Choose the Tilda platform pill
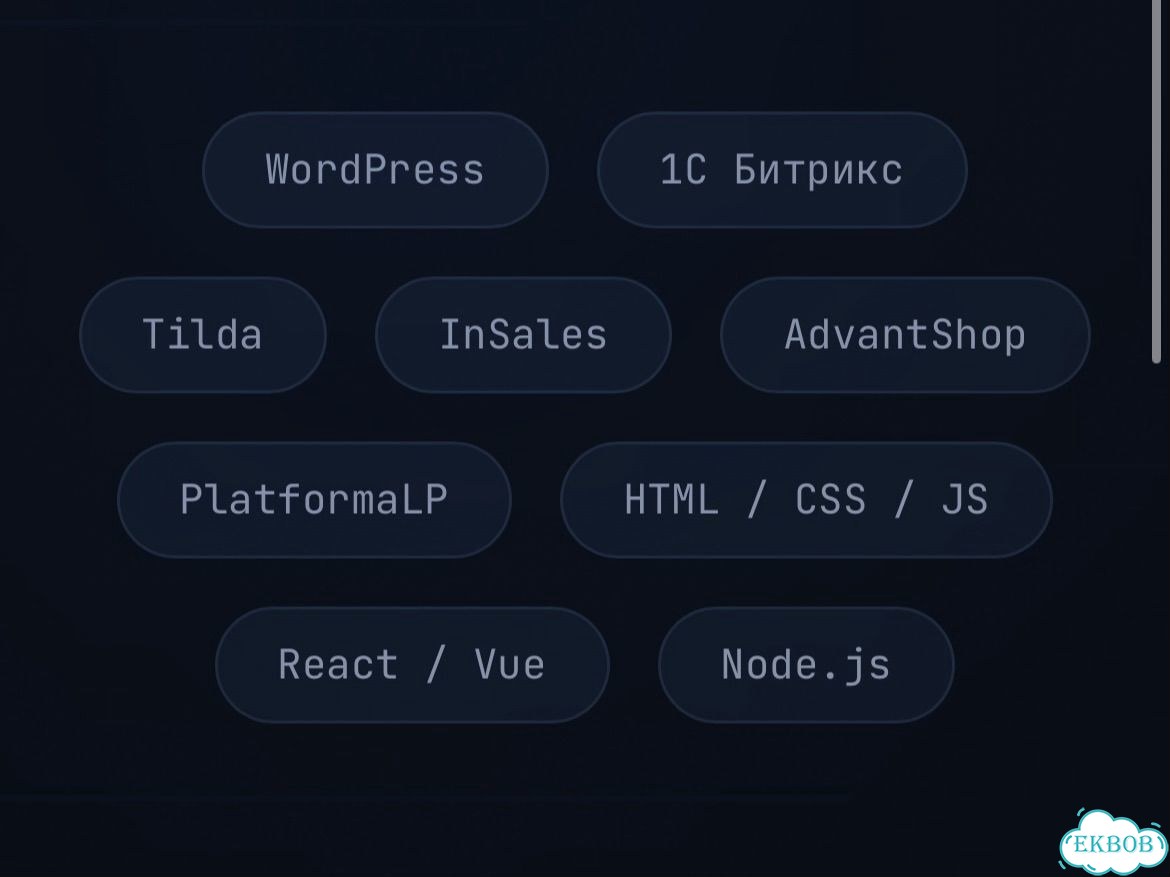This screenshot has width=1170, height=877. pos(203,334)
